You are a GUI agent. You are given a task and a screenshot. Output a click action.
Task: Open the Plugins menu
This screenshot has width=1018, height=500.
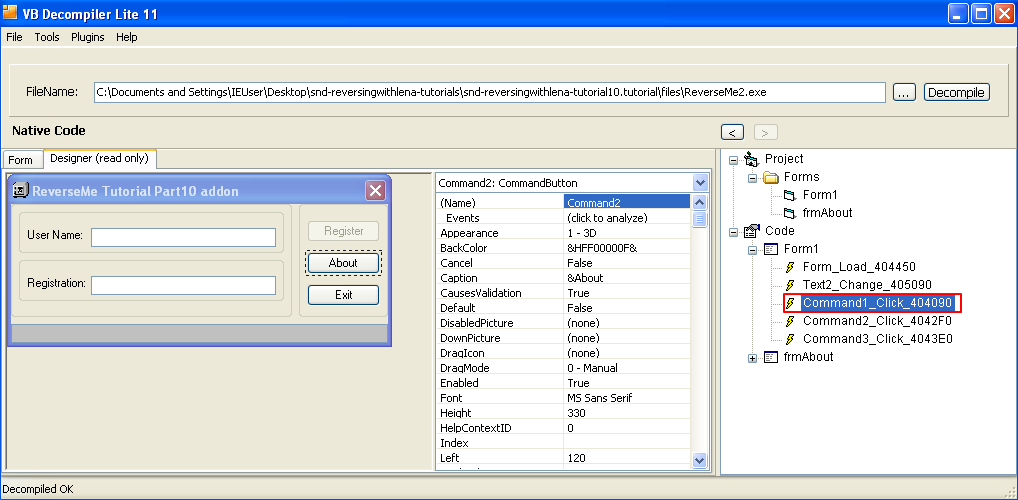click(88, 37)
